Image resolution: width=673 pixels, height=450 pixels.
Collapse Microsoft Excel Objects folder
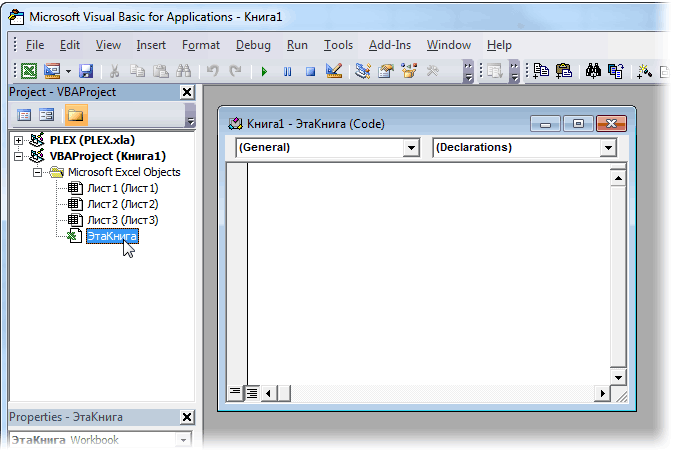click(38, 172)
